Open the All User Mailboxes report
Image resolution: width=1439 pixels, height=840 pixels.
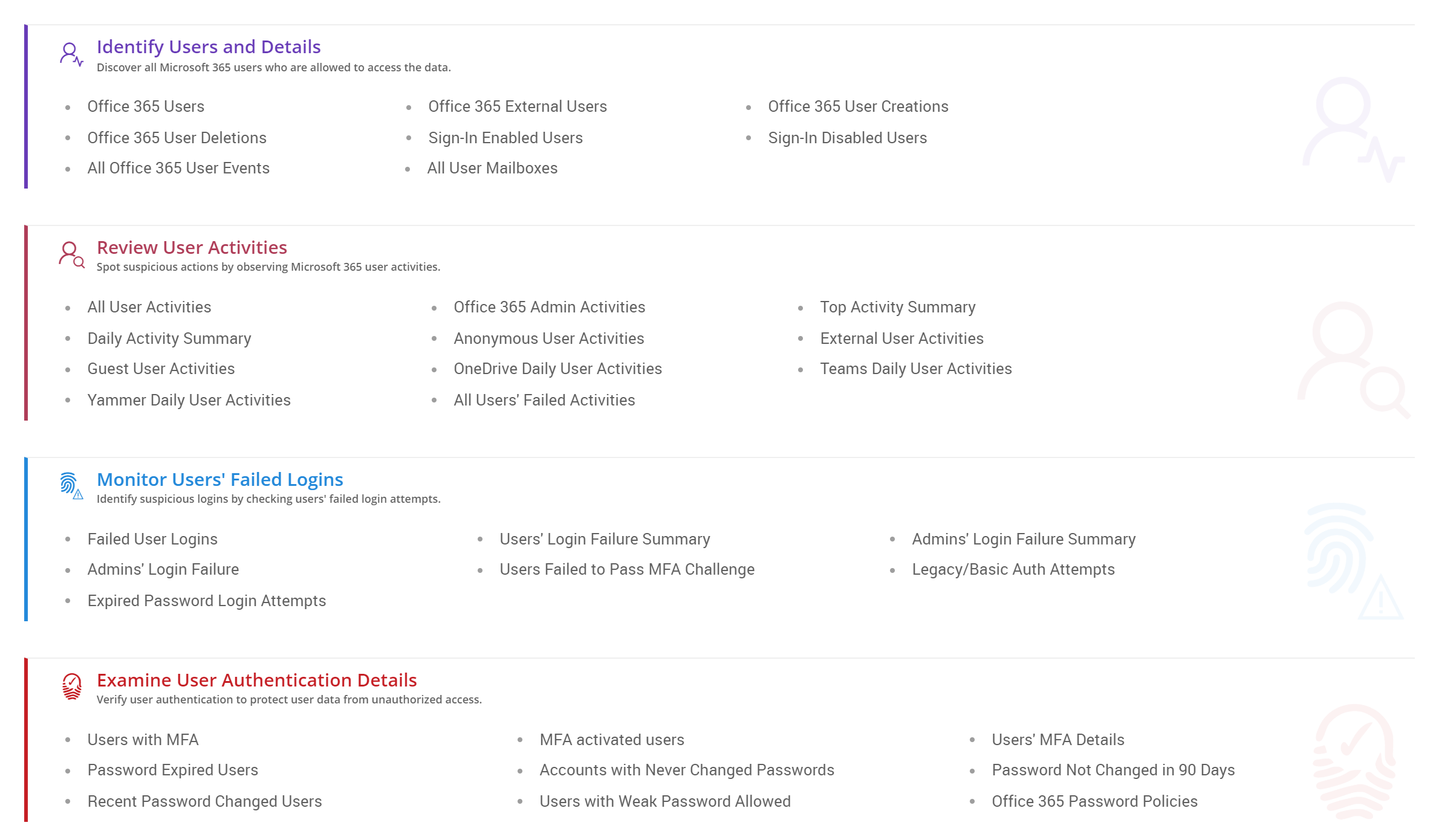coord(492,168)
